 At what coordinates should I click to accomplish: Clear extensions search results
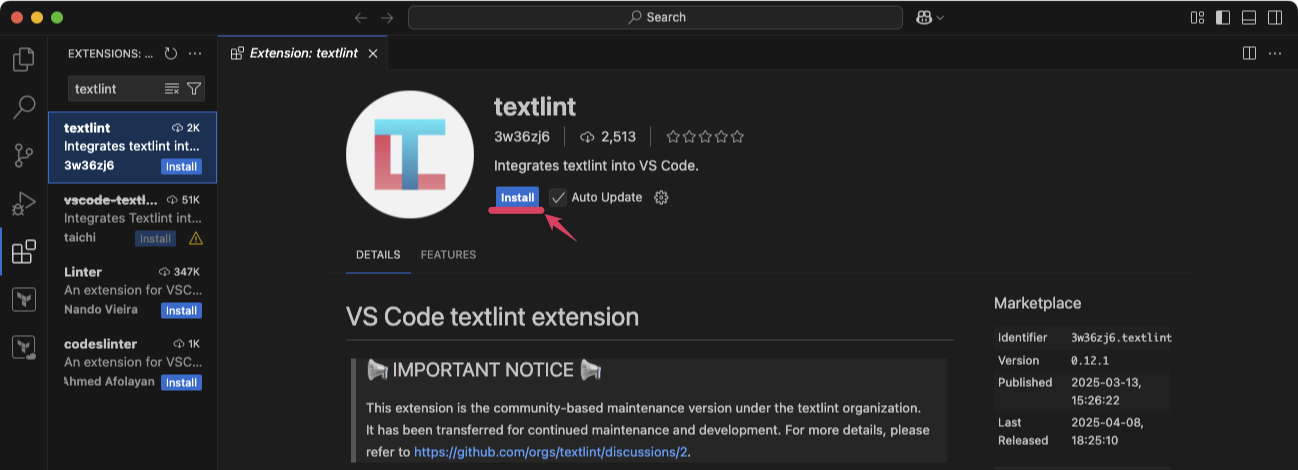pyautogui.click(x=171, y=89)
